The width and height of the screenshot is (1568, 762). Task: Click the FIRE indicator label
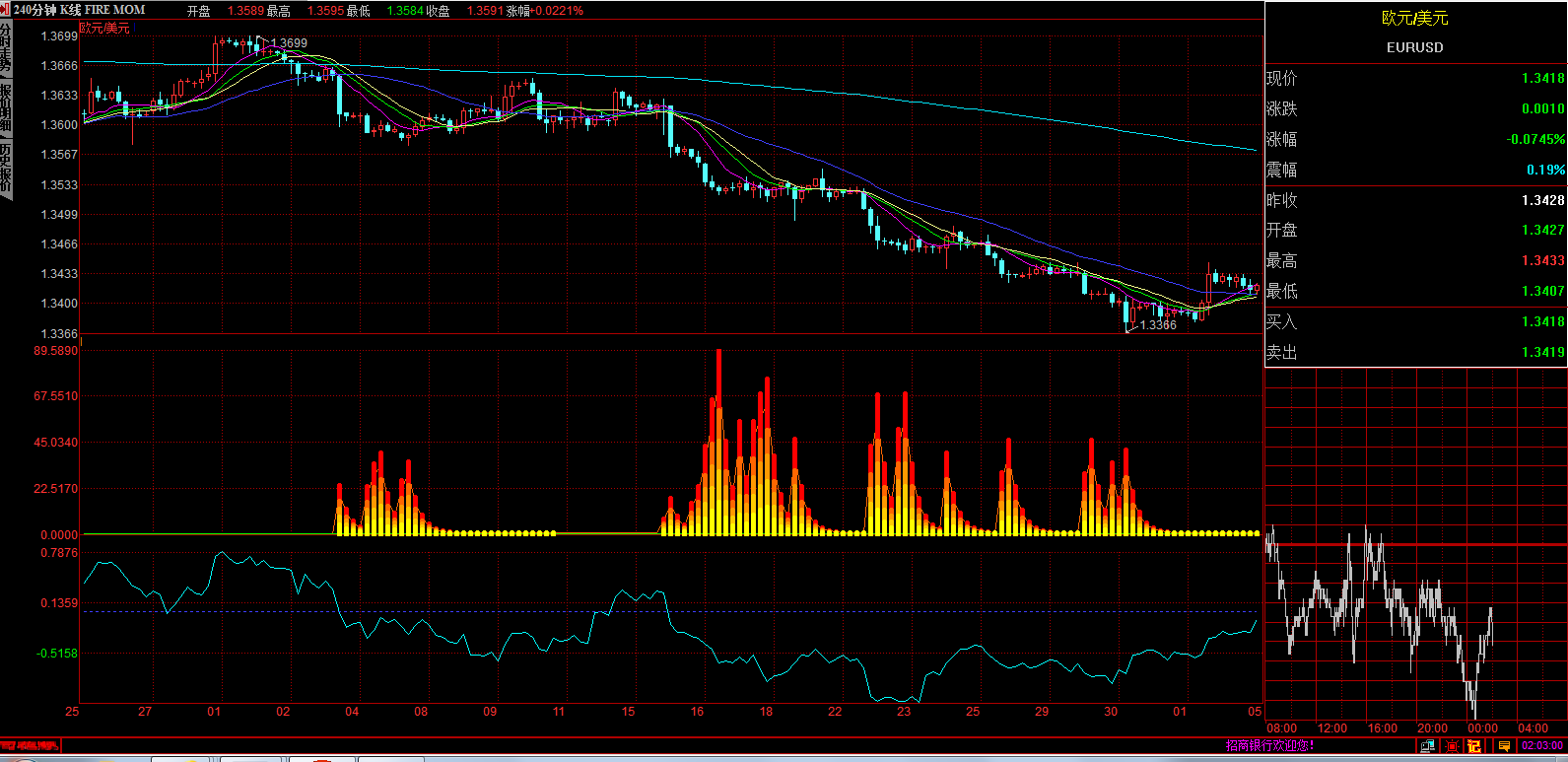pyautogui.click(x=98, y=10)
